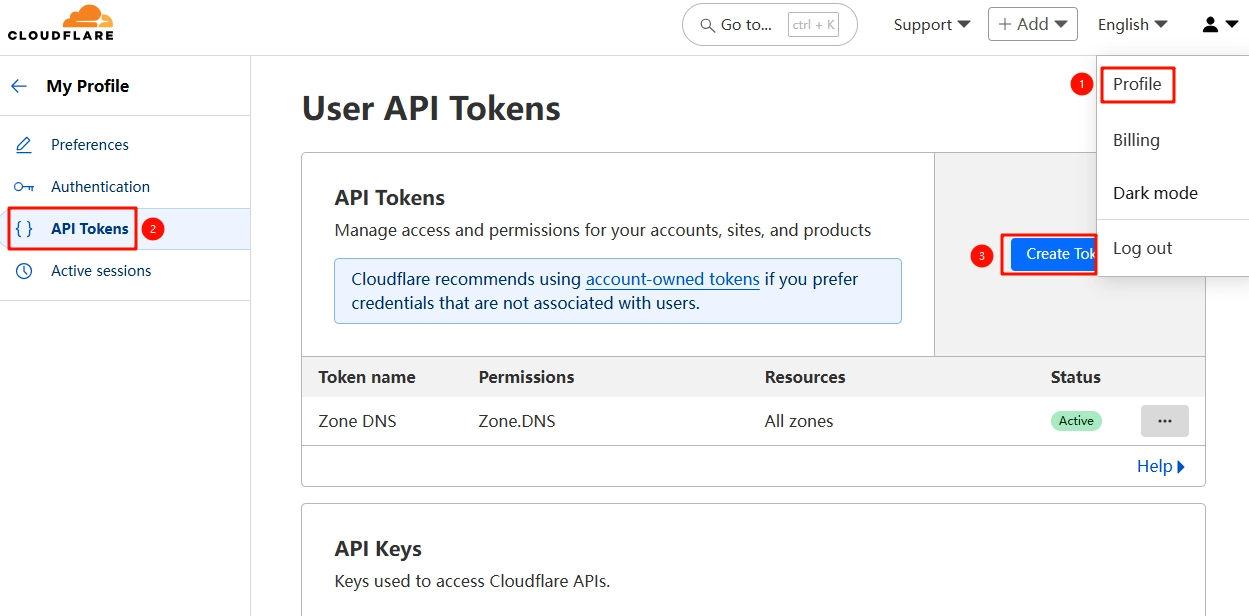Open the user profile avatar icon

1209,23
